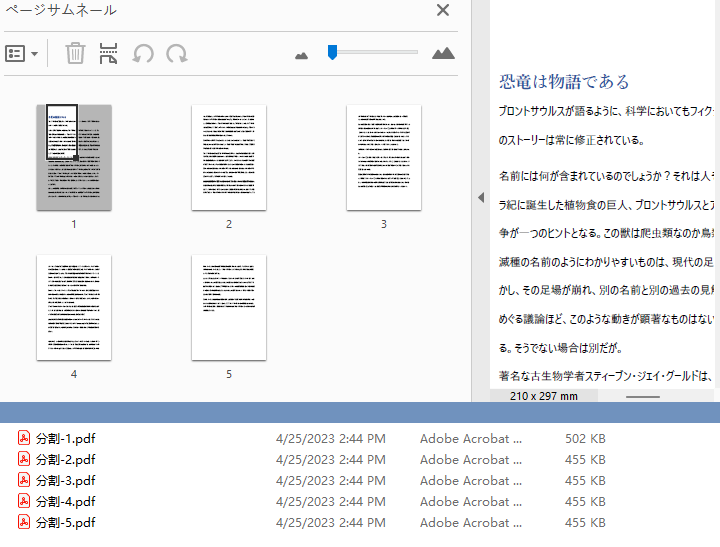The width and height of the screenshot is (720, 547).
Task: Click the PDF icon of 分割-1.pdf
Action: [x=24, y=438]
